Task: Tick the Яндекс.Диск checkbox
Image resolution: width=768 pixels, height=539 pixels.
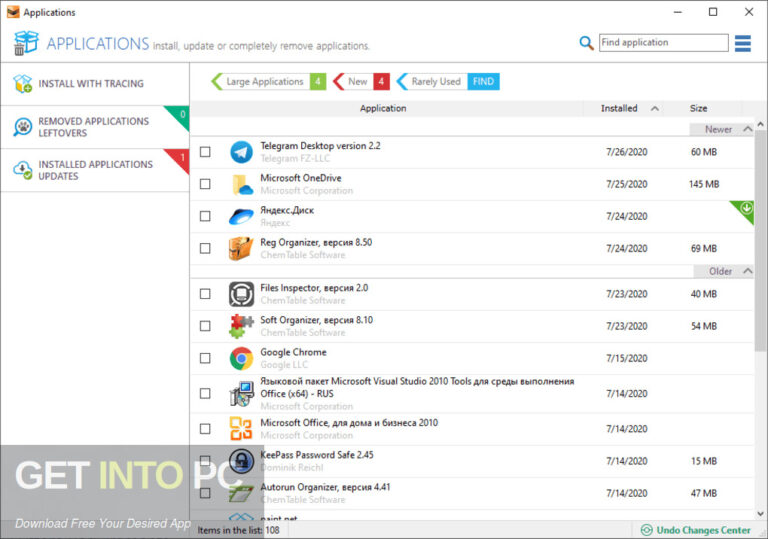Action: [x=205, y=216]
